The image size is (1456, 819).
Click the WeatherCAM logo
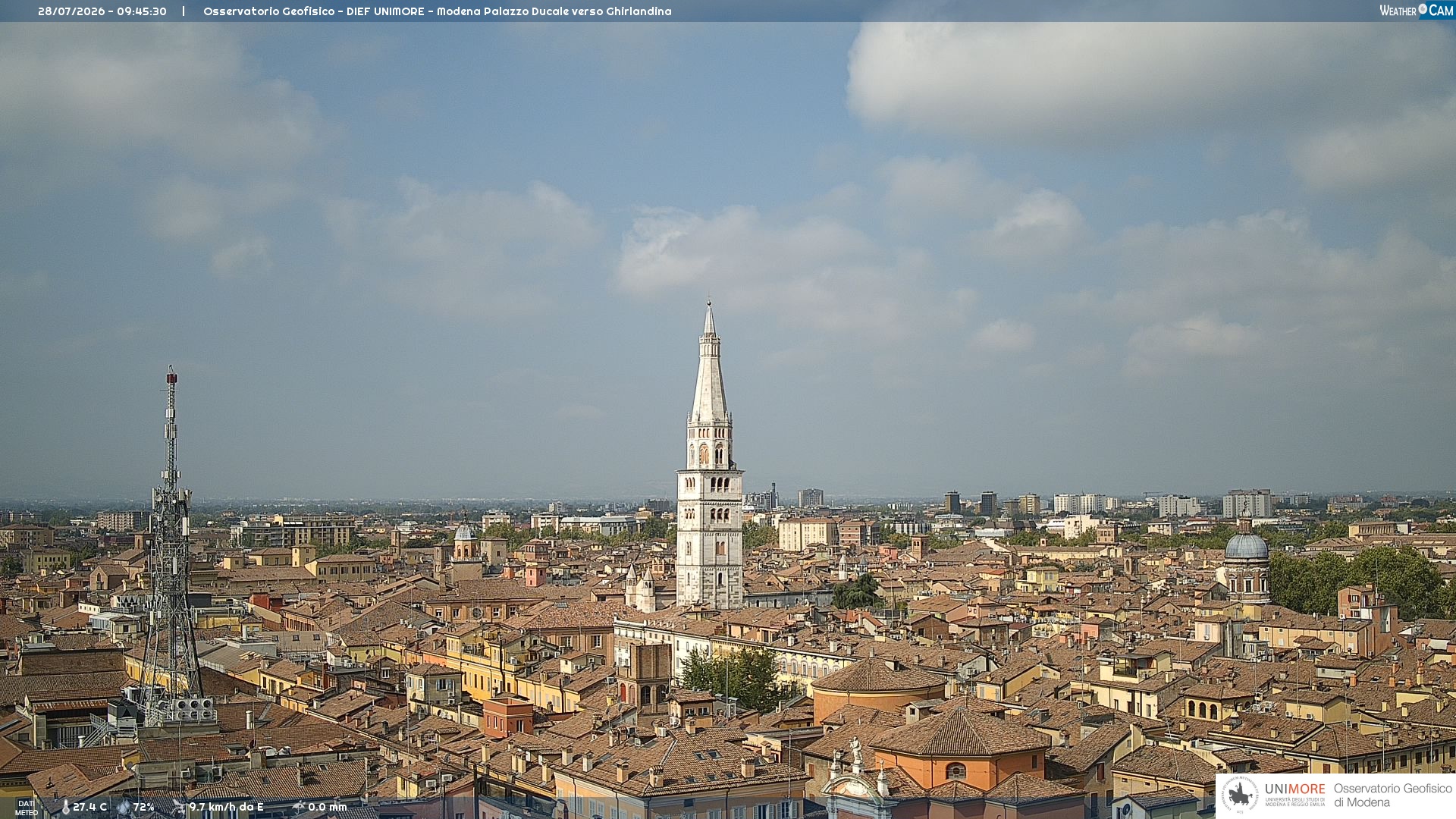click(1417, 10)
